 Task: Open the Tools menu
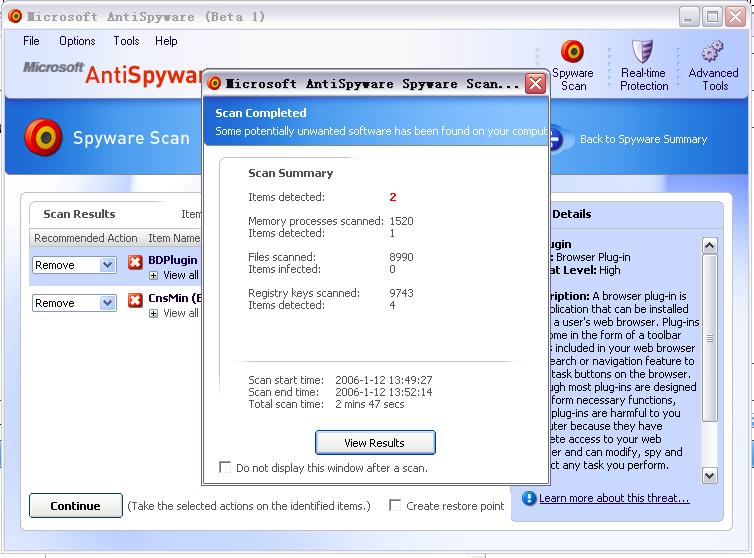126,41
